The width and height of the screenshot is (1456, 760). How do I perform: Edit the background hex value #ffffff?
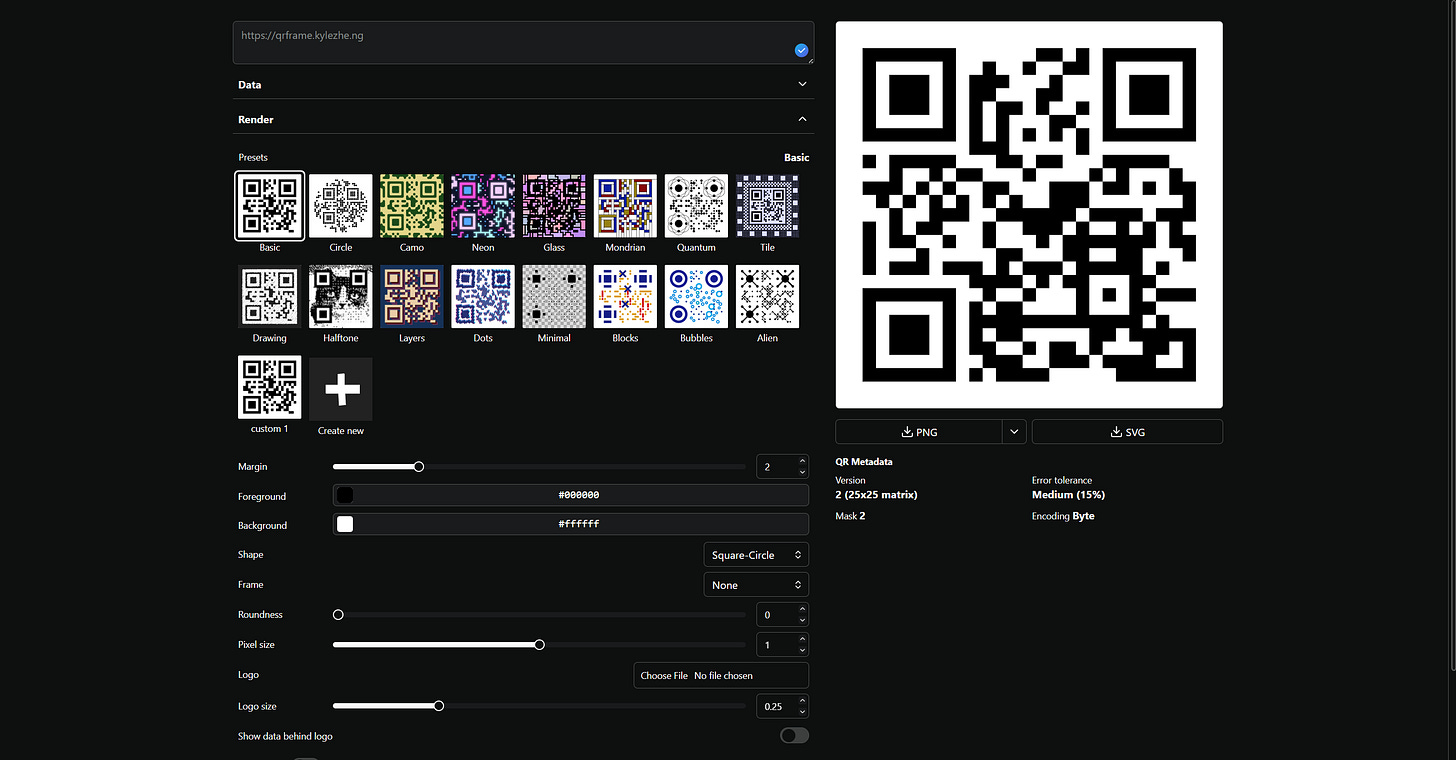pyautogui.click(x=579, y=524)
